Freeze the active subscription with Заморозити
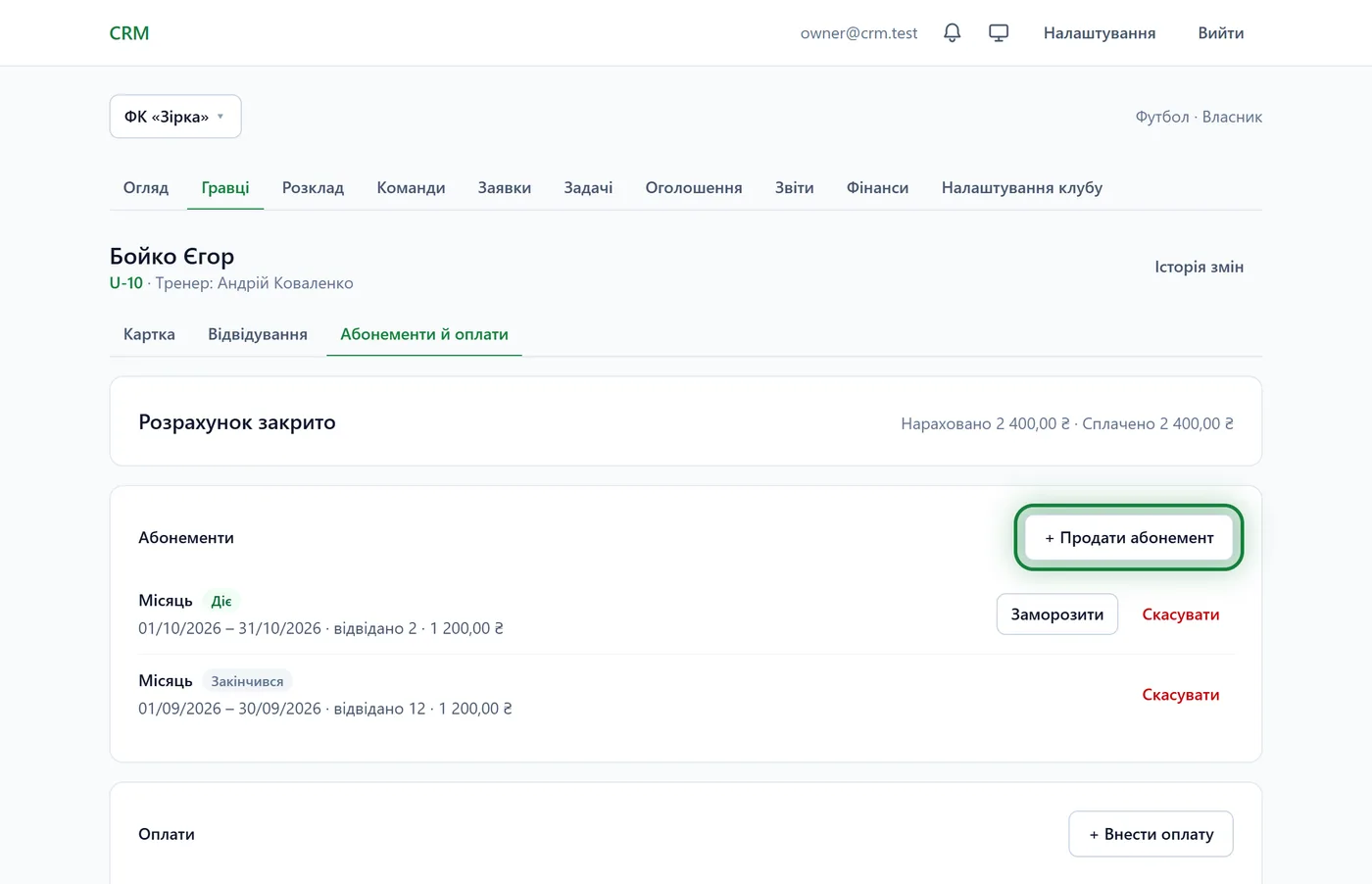1372x884 pixels. click(x=1057, y=614)
